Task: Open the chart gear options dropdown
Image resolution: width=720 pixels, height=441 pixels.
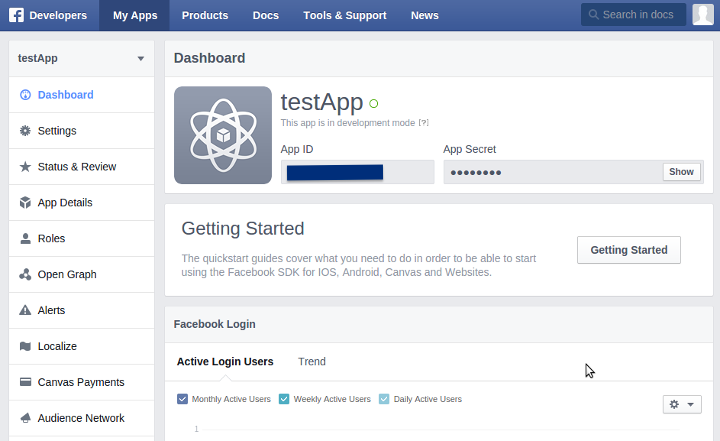Action: click(682, 404)
